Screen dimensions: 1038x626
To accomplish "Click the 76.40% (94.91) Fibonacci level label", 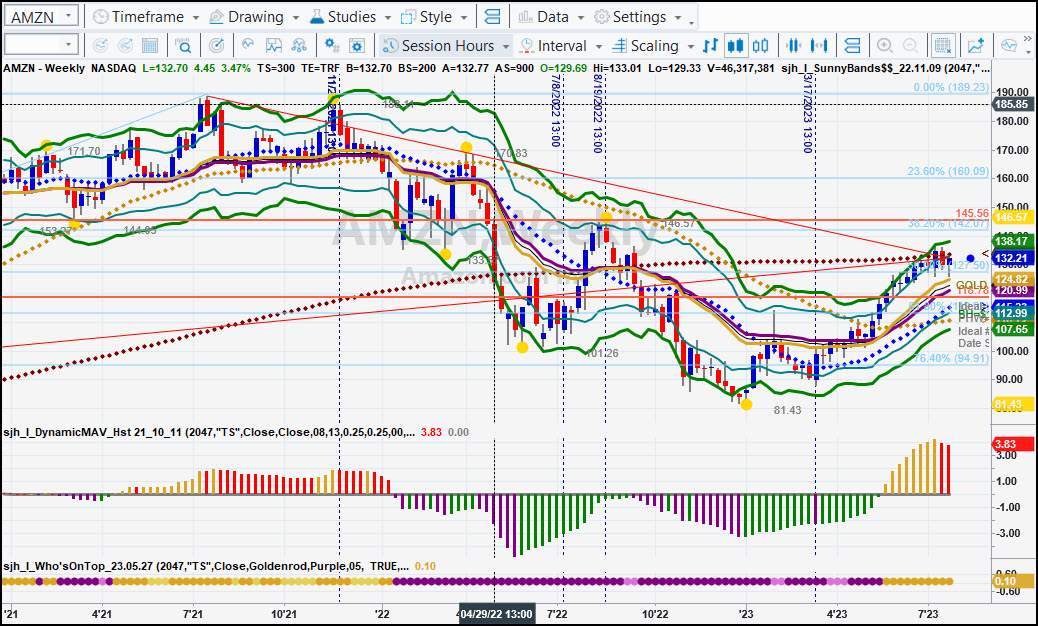I will click(951, 358).
